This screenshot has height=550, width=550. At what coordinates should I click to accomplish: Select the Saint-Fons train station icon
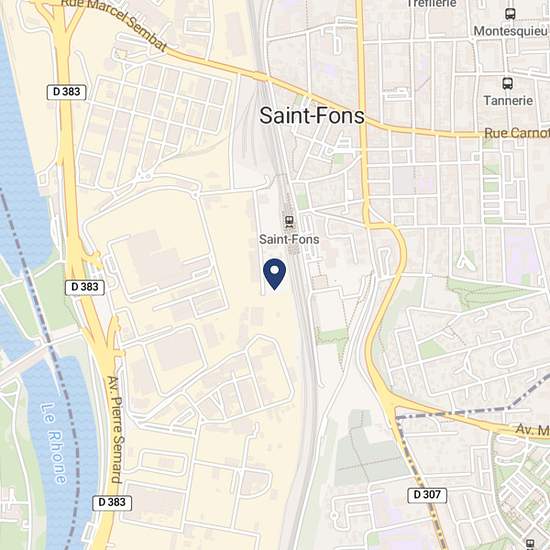[x=289, y=221]
